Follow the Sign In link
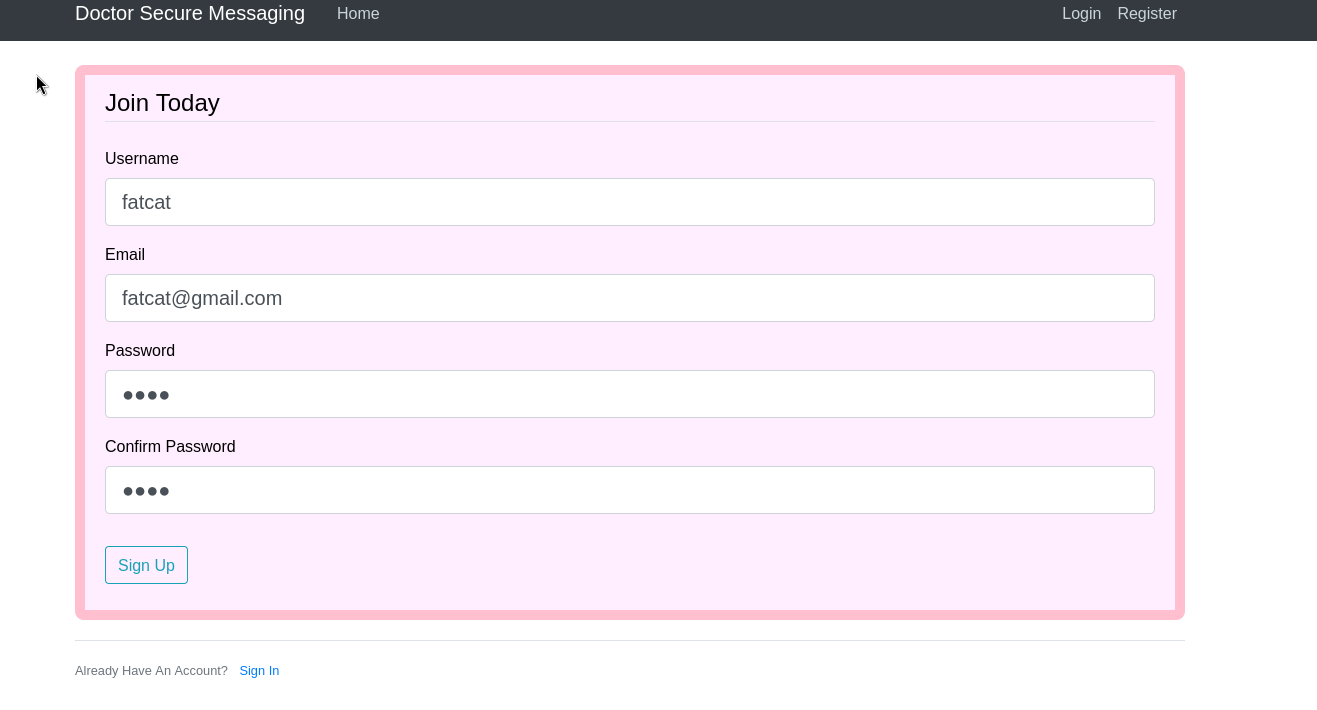Image resolution: width=1317 pixels, height=710 pixels. 259,671
